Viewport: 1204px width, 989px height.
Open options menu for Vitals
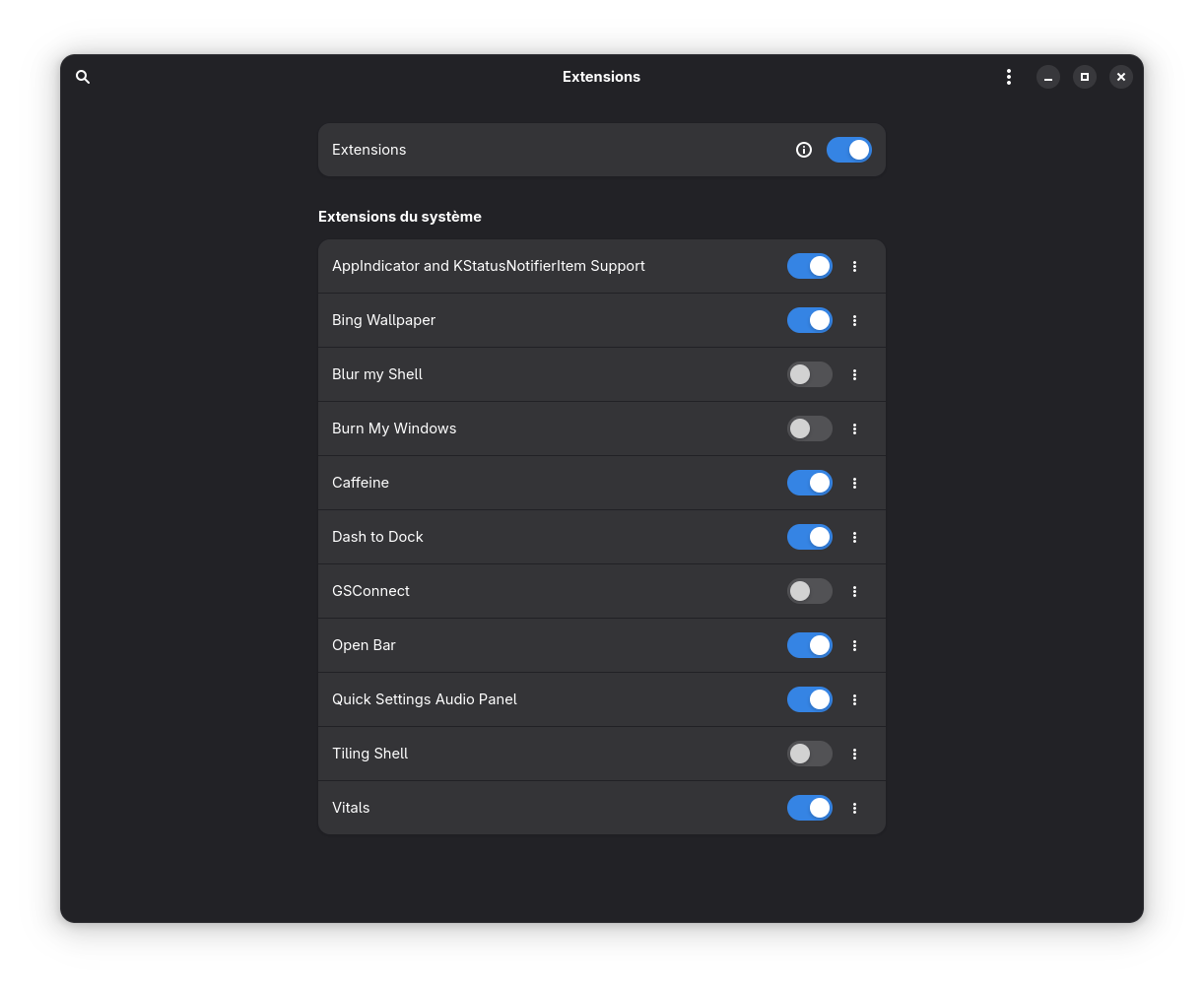point(855,808)
